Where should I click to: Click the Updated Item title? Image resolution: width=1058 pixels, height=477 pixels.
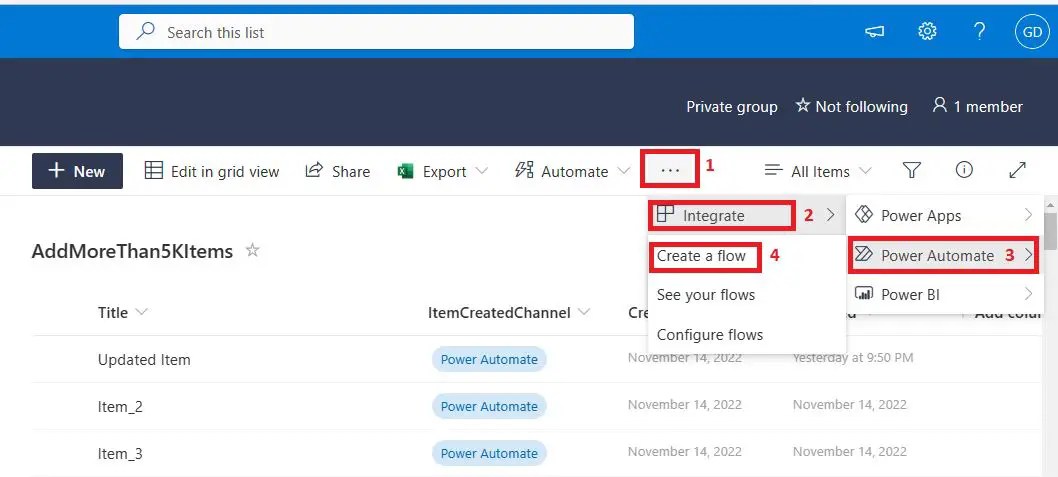pos(144,360)
